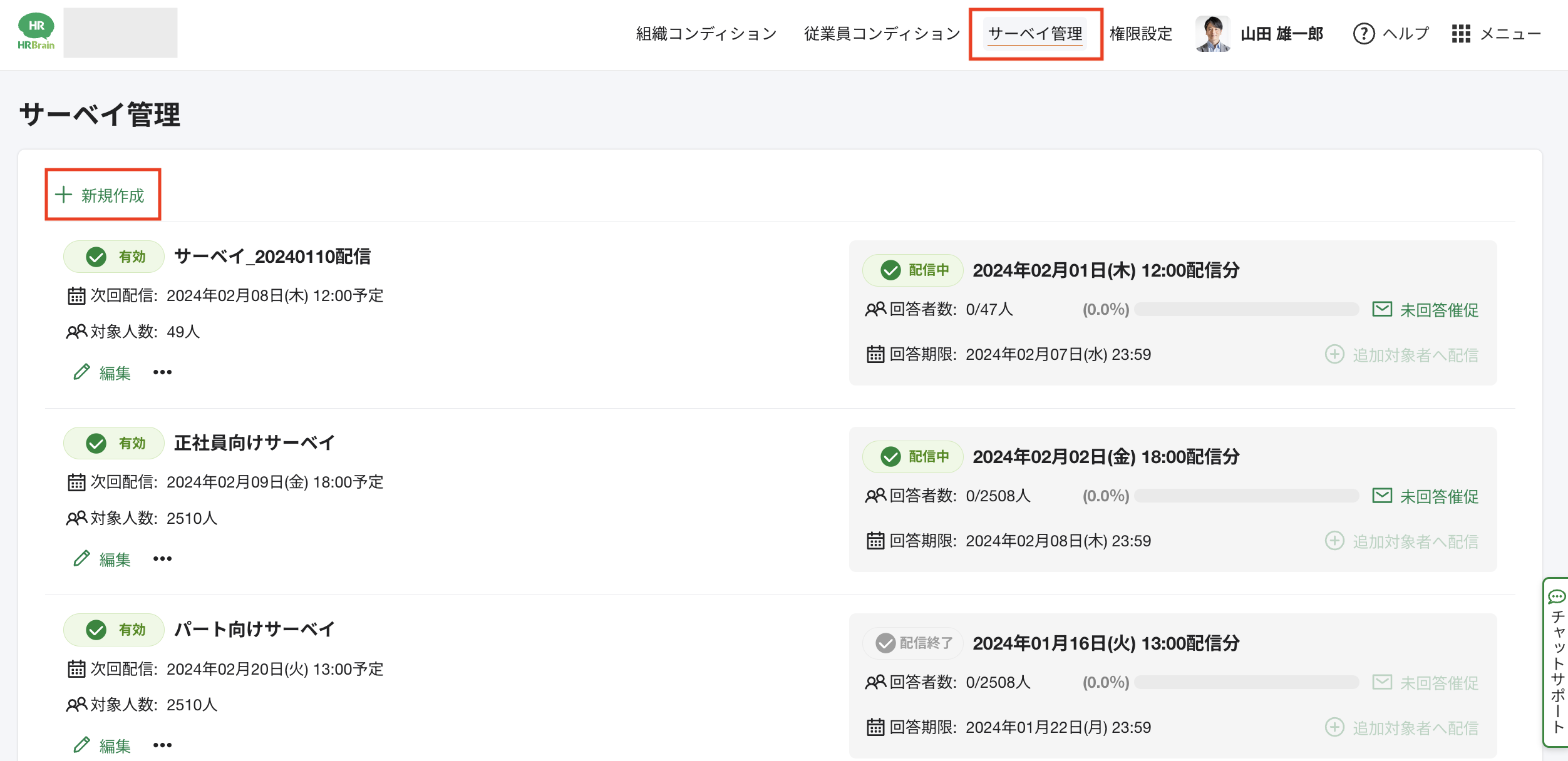Click 編集 for サーベイ_20240110配信
Viewport: 1568px width, 761px height.
115,373
